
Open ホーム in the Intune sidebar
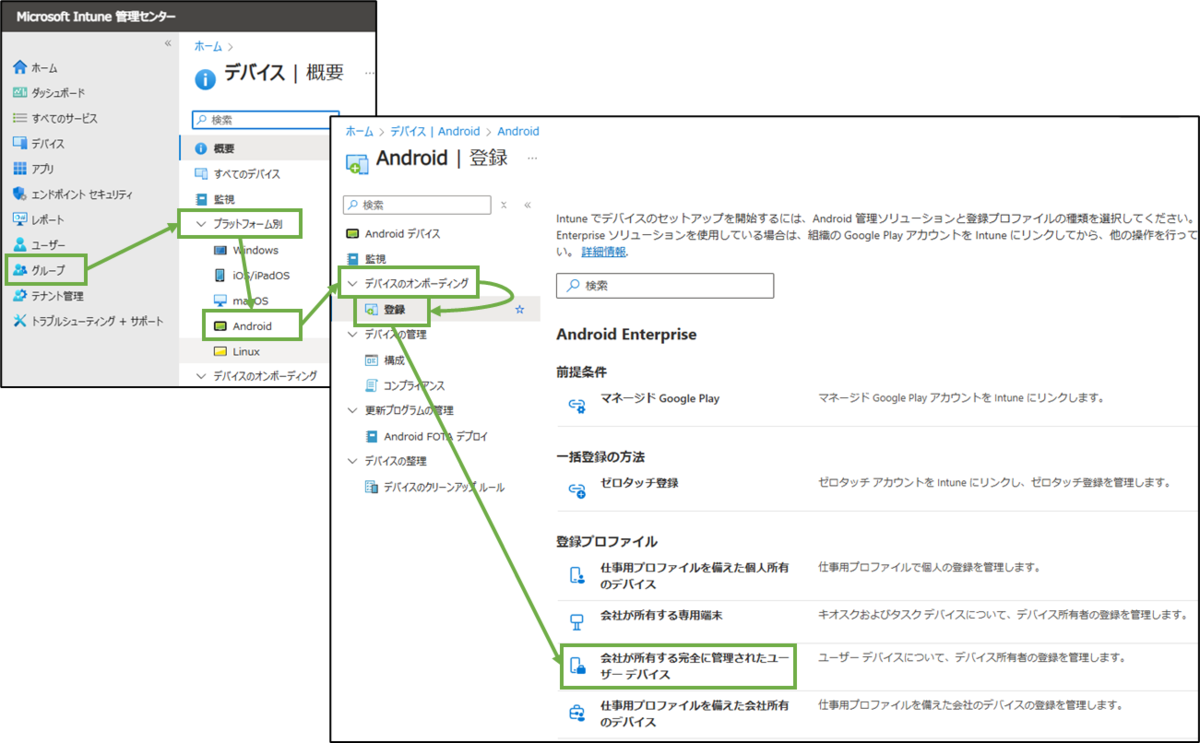tap(36, 68)
